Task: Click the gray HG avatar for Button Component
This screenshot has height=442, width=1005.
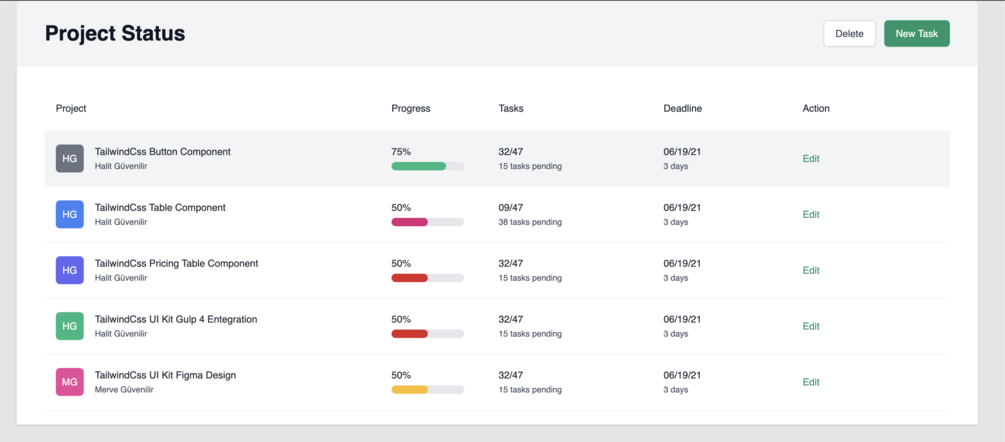Action: [70, 158]
